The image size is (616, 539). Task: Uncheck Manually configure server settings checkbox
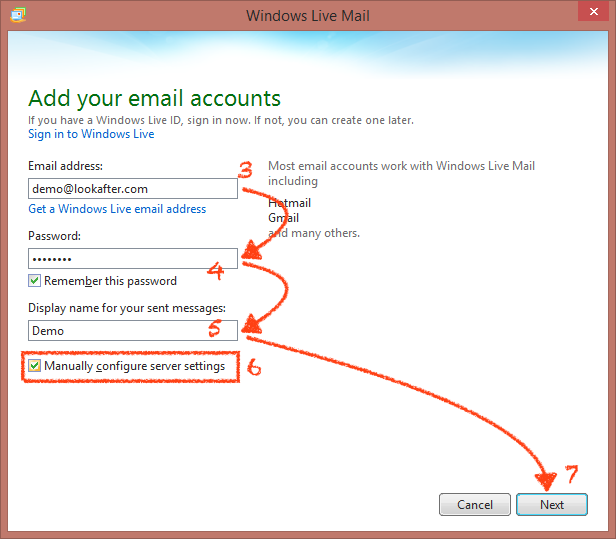pyautogui.click(x=35, y=367)
